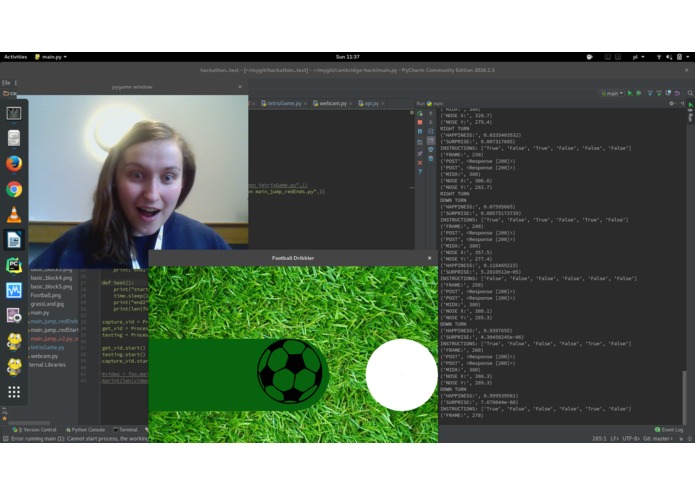
Task: Run the main configuration with green play icon
Action: pos(630,93)
